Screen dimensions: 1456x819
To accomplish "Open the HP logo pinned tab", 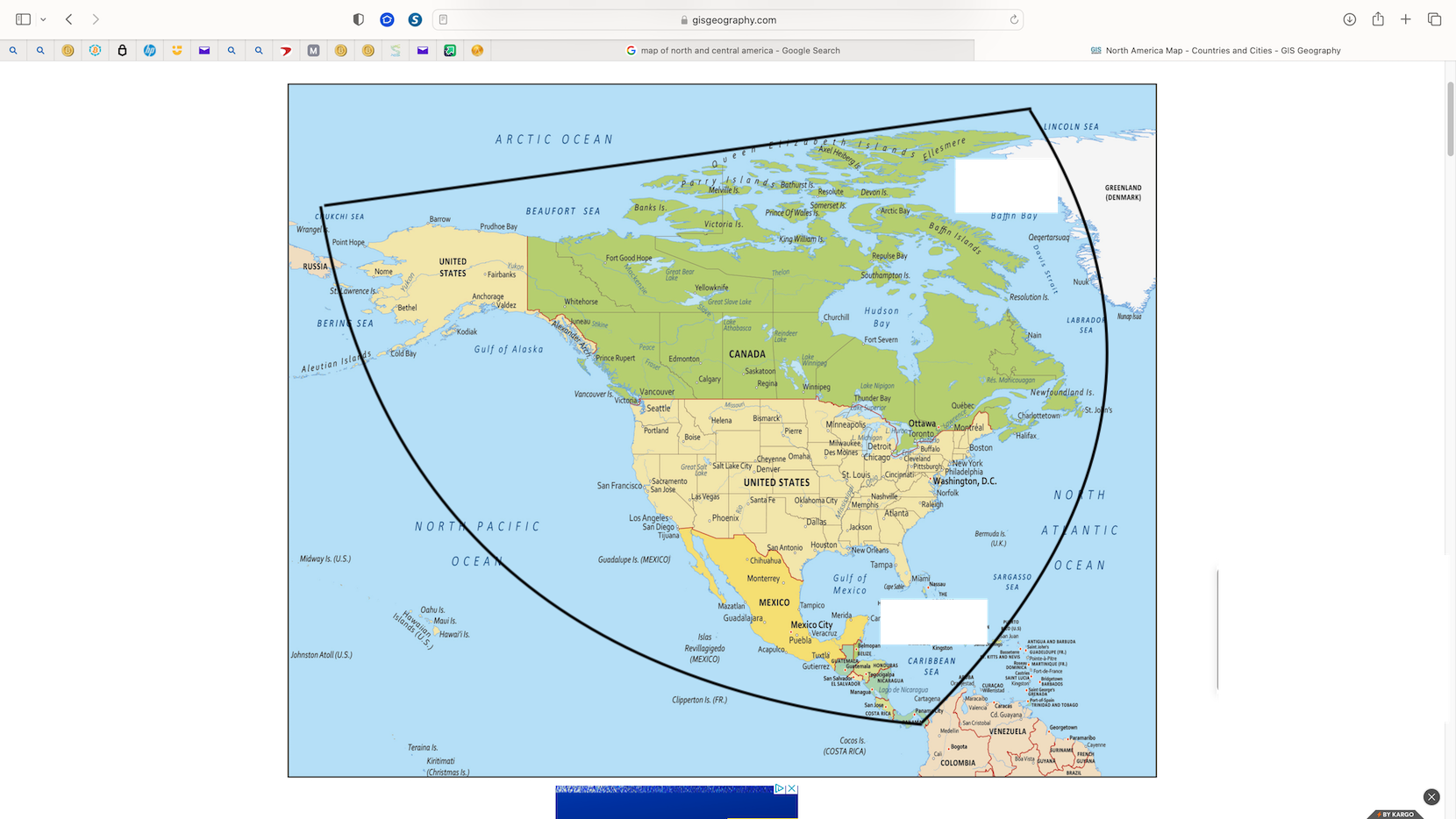I will pyautogui.click(x=150, y=51).
